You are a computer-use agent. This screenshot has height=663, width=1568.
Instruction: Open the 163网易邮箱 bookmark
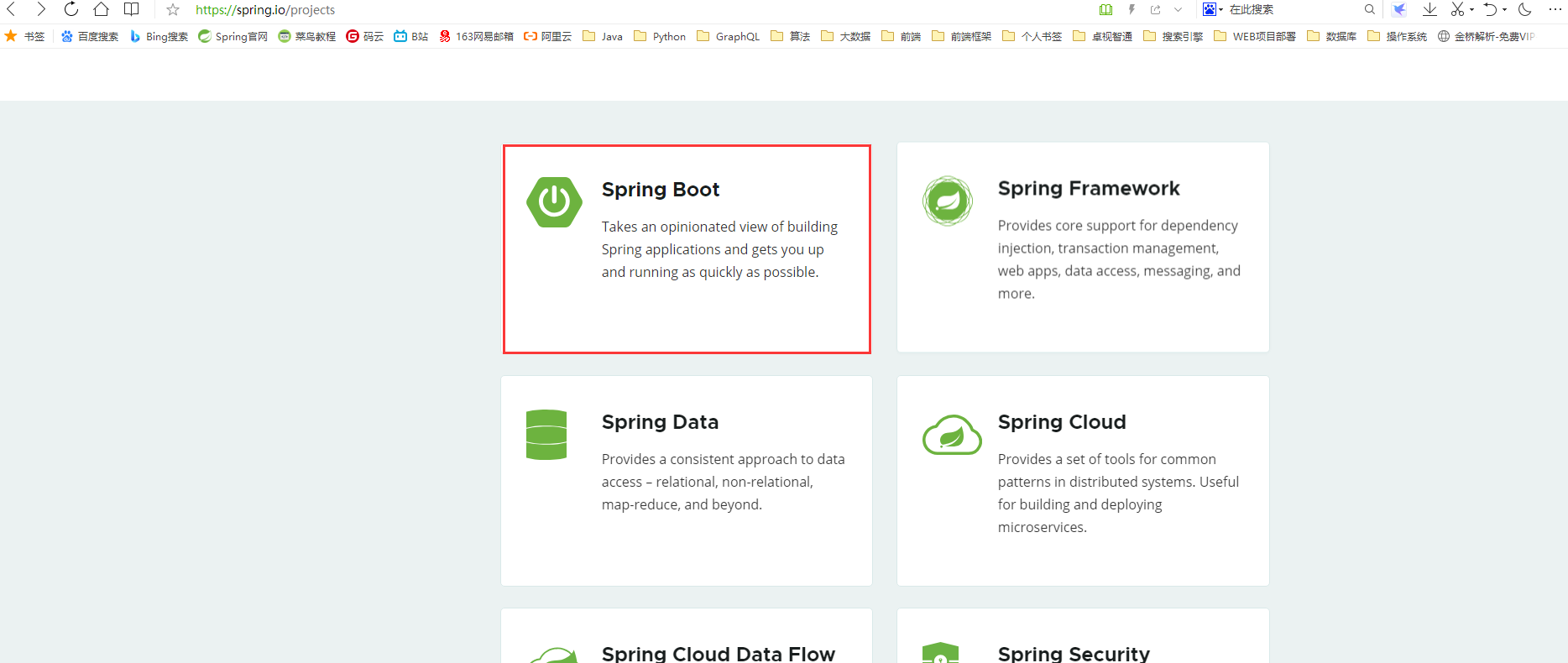(476, 36)
